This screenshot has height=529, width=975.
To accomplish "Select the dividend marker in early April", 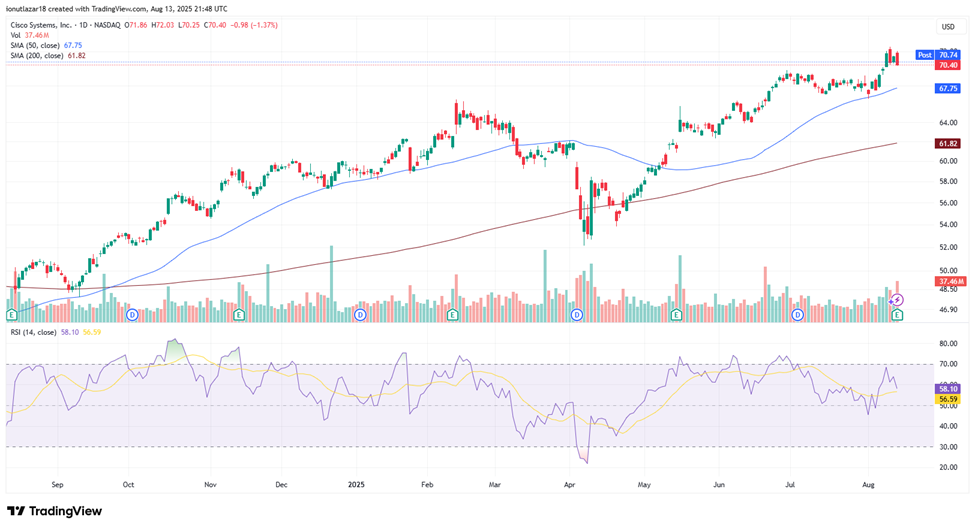I will (577, 315).
